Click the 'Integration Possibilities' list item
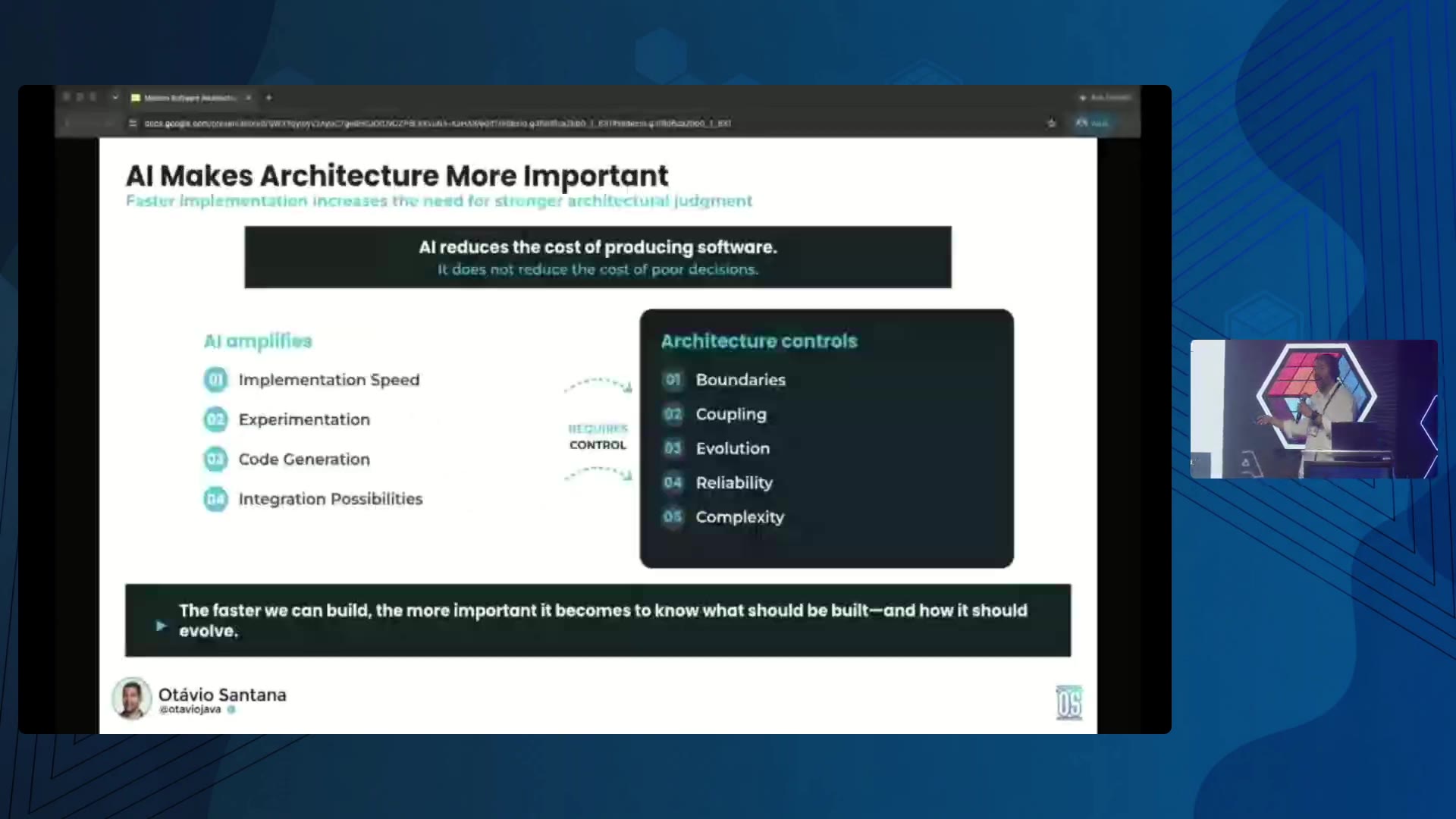This screenshot has width=1456, height=819. pyautogui.click(x=331, y=499)
